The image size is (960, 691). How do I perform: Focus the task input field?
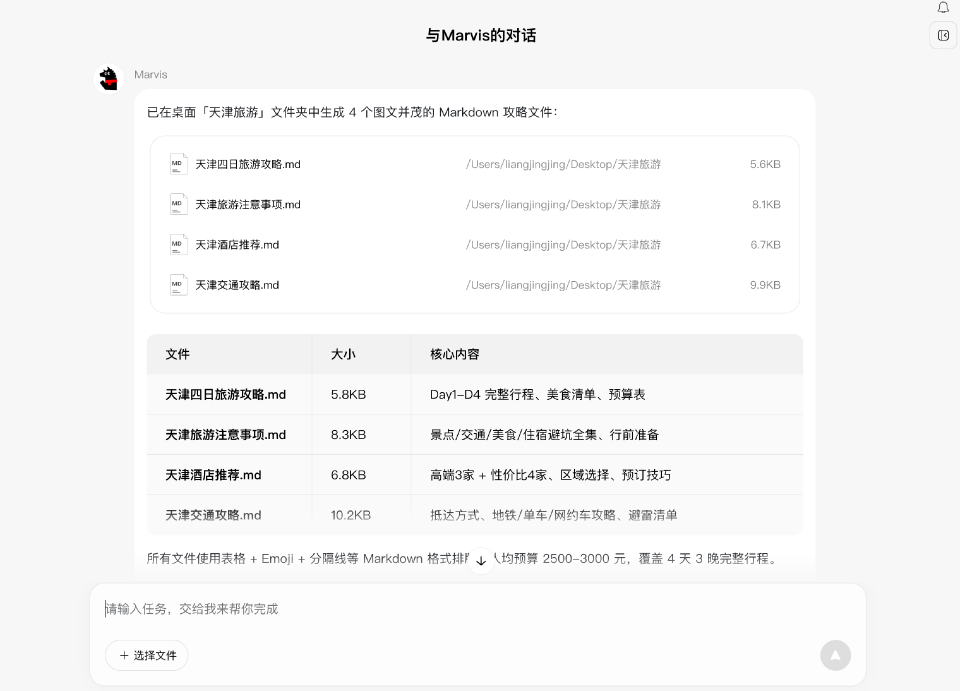coord(478,609)
